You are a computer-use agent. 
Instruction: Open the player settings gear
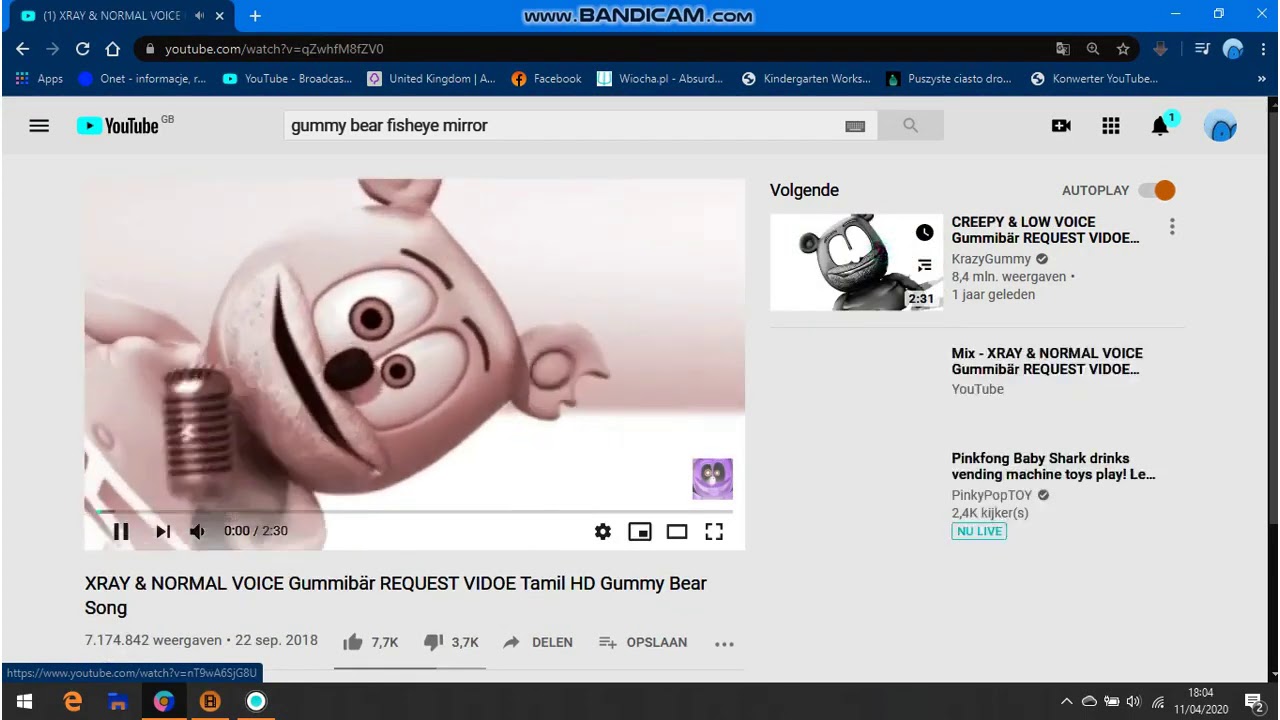(x=602, y=532)
